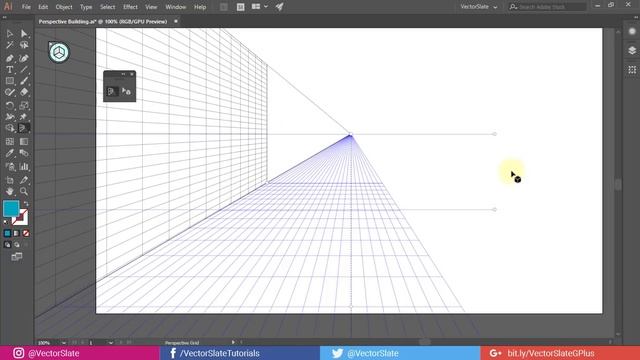Select the Gradient tool
This screenshot has height=360, width=640.
pos(24,142)
